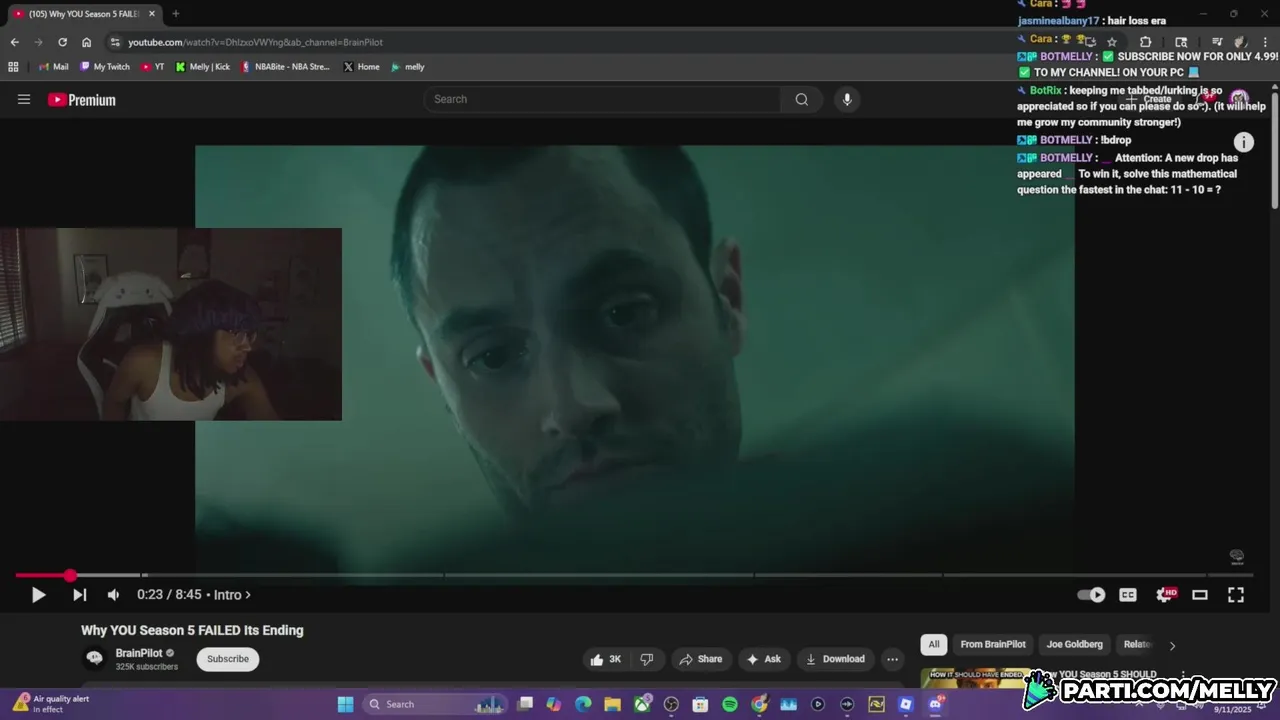Turn on closed captions

point(1128,595)
